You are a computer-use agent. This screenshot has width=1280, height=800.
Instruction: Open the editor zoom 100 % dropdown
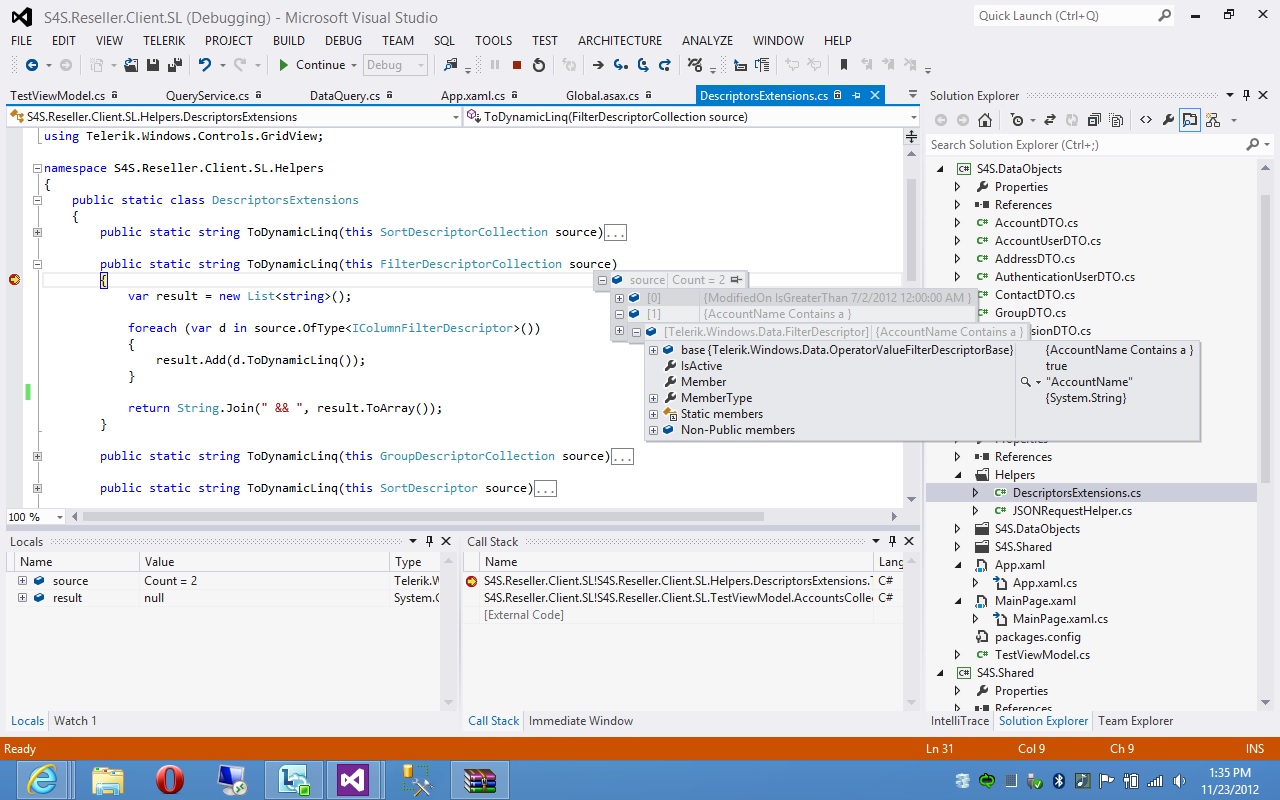60,517
